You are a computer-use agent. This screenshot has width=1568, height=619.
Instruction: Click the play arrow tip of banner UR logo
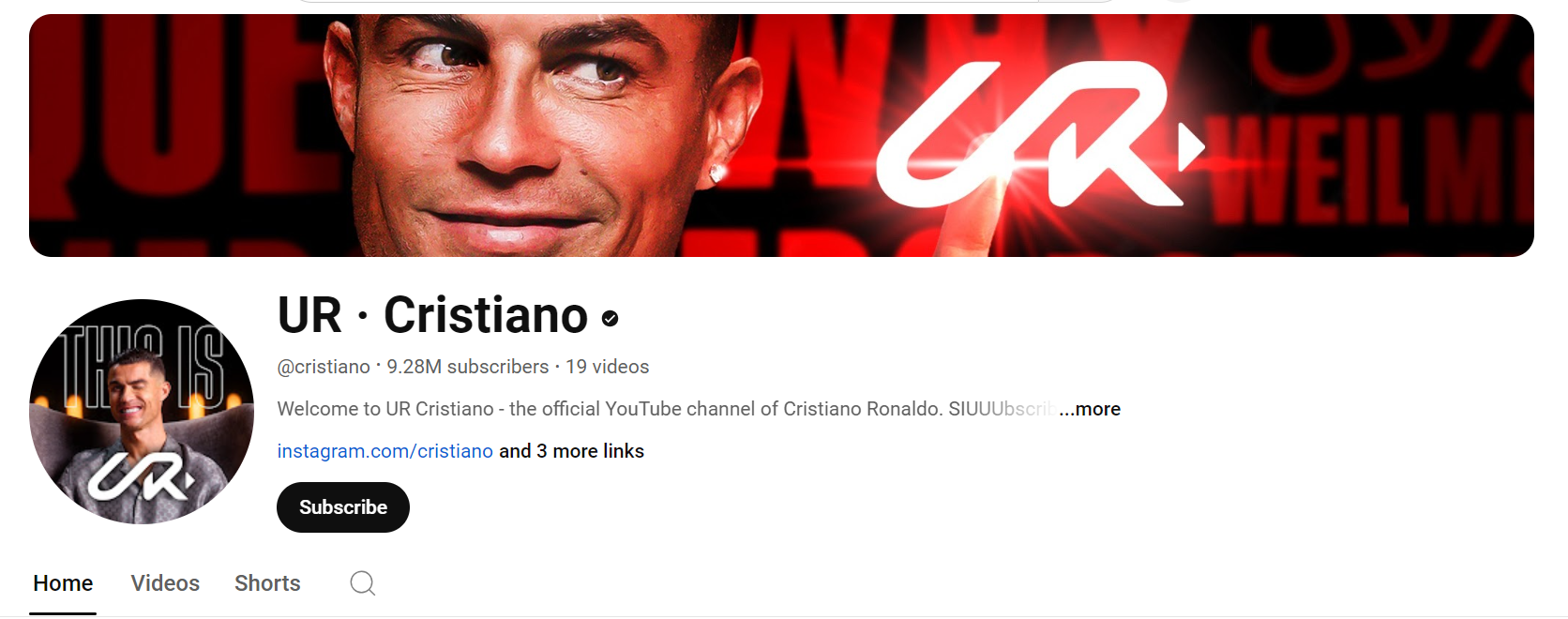(x=1193, y=146)
